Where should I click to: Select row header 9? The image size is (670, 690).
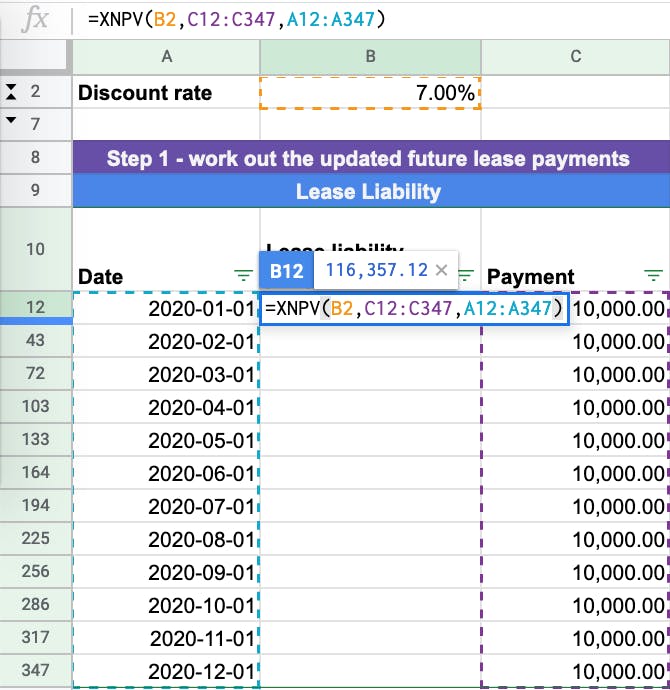point(36,191)
